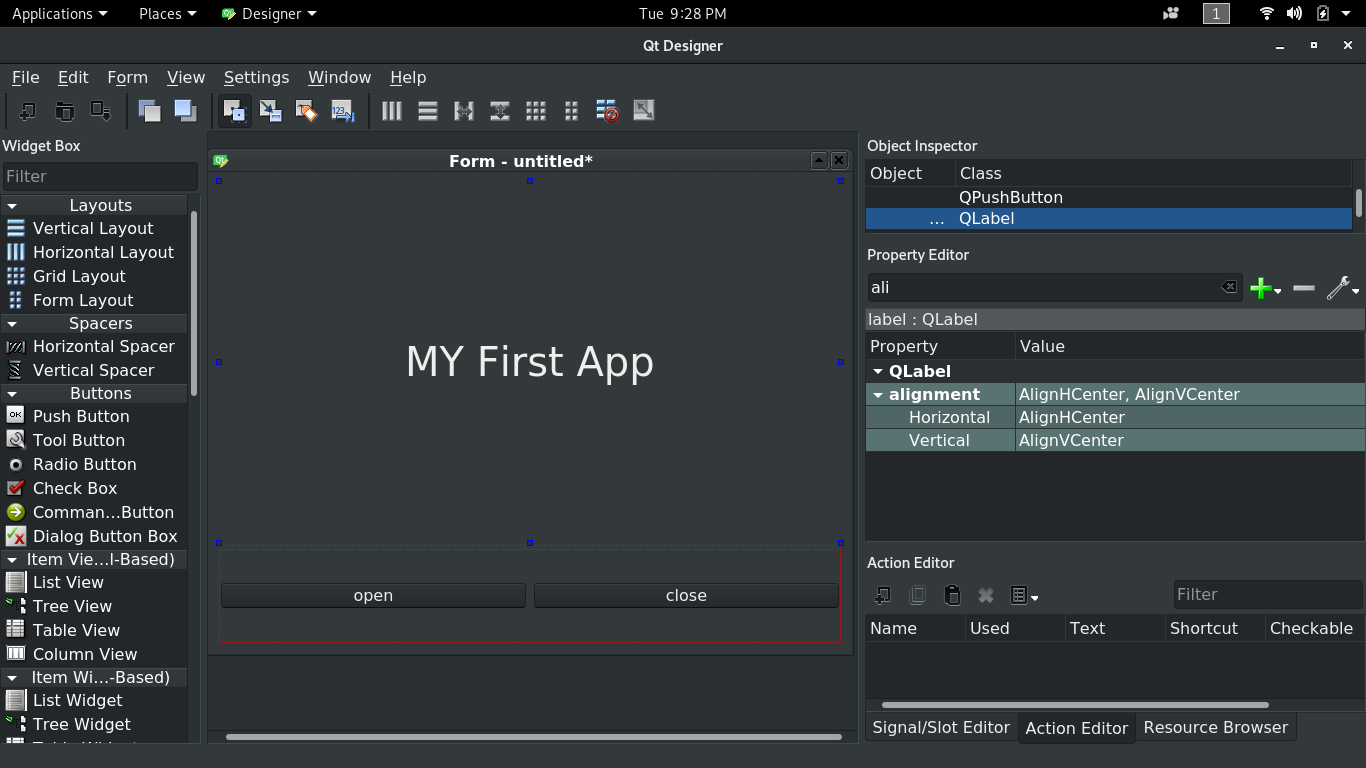Apply the Lay Out in Grid icon
This screenshot has width=1366, height=768.
click(535, 111)
